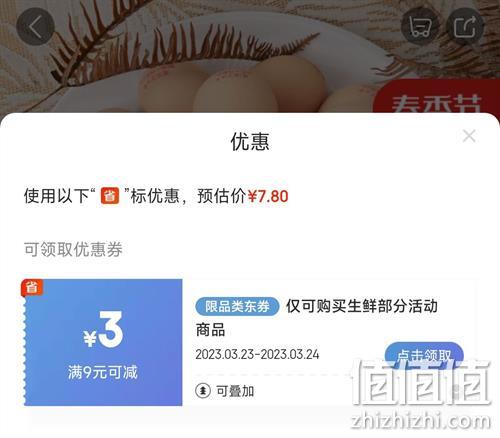
Task: Click the 可叠加 stack icon
Action: coord(203,390)
